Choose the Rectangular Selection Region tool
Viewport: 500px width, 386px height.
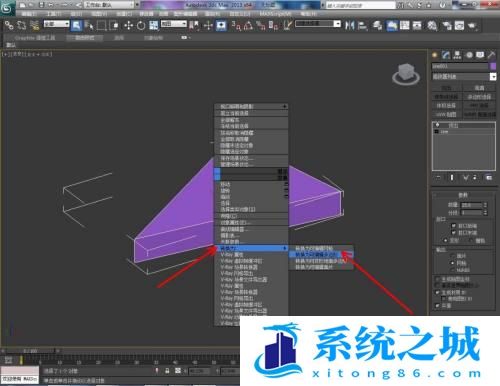coord(101,25)
